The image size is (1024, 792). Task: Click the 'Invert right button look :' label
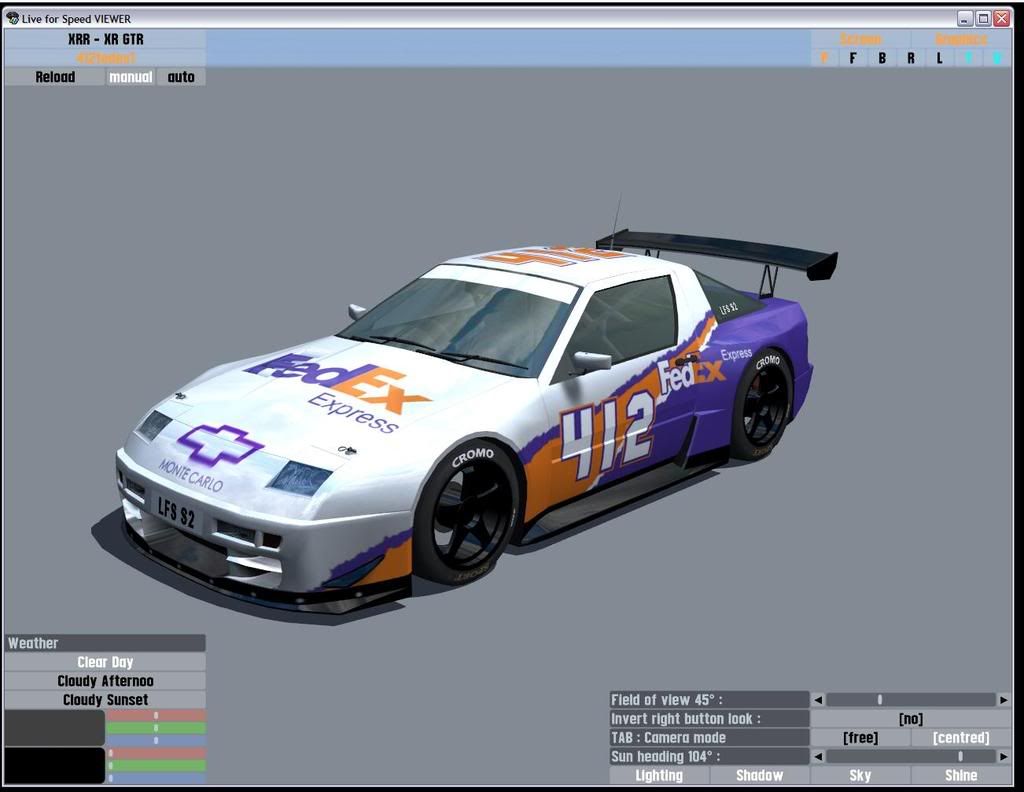click(709, 719)
